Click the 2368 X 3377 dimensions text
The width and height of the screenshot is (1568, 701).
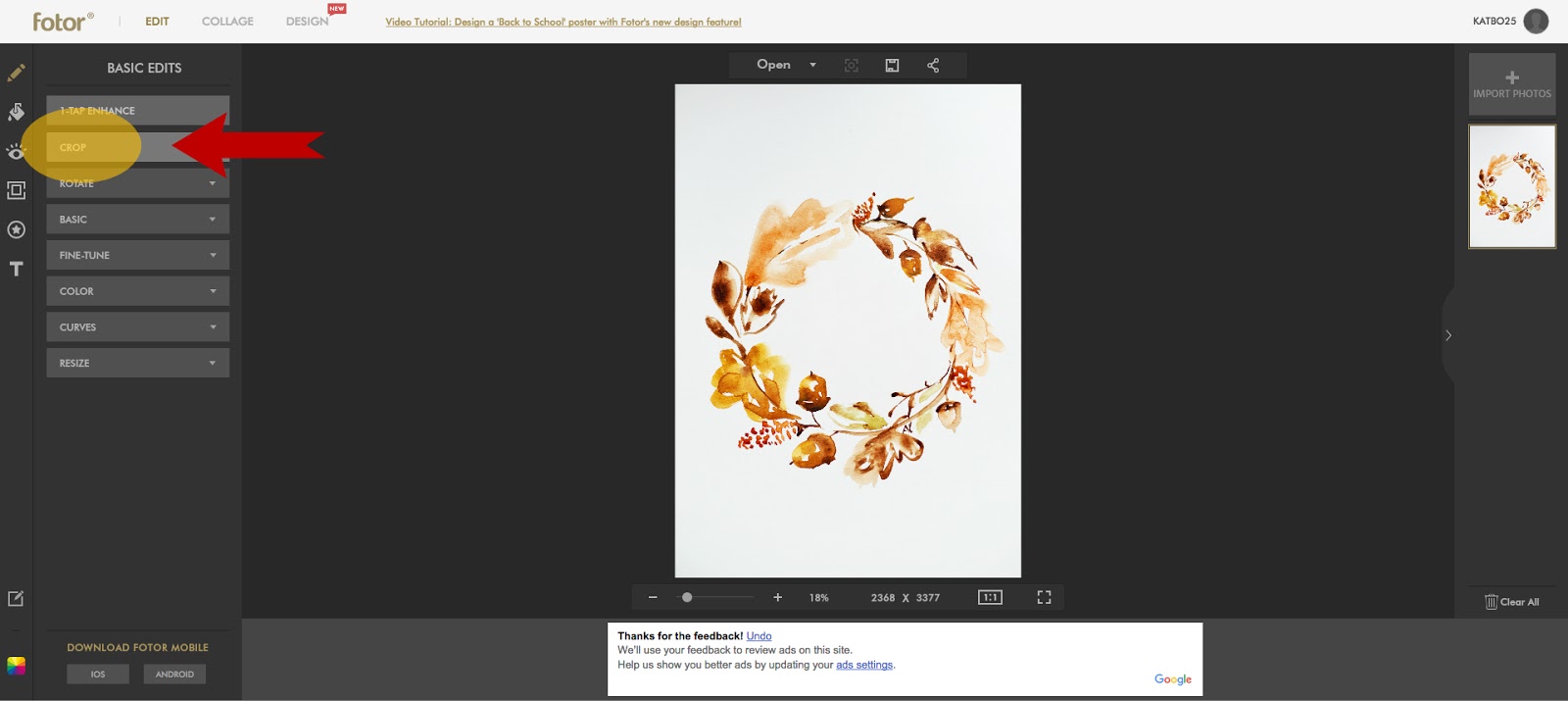point(906,598)
